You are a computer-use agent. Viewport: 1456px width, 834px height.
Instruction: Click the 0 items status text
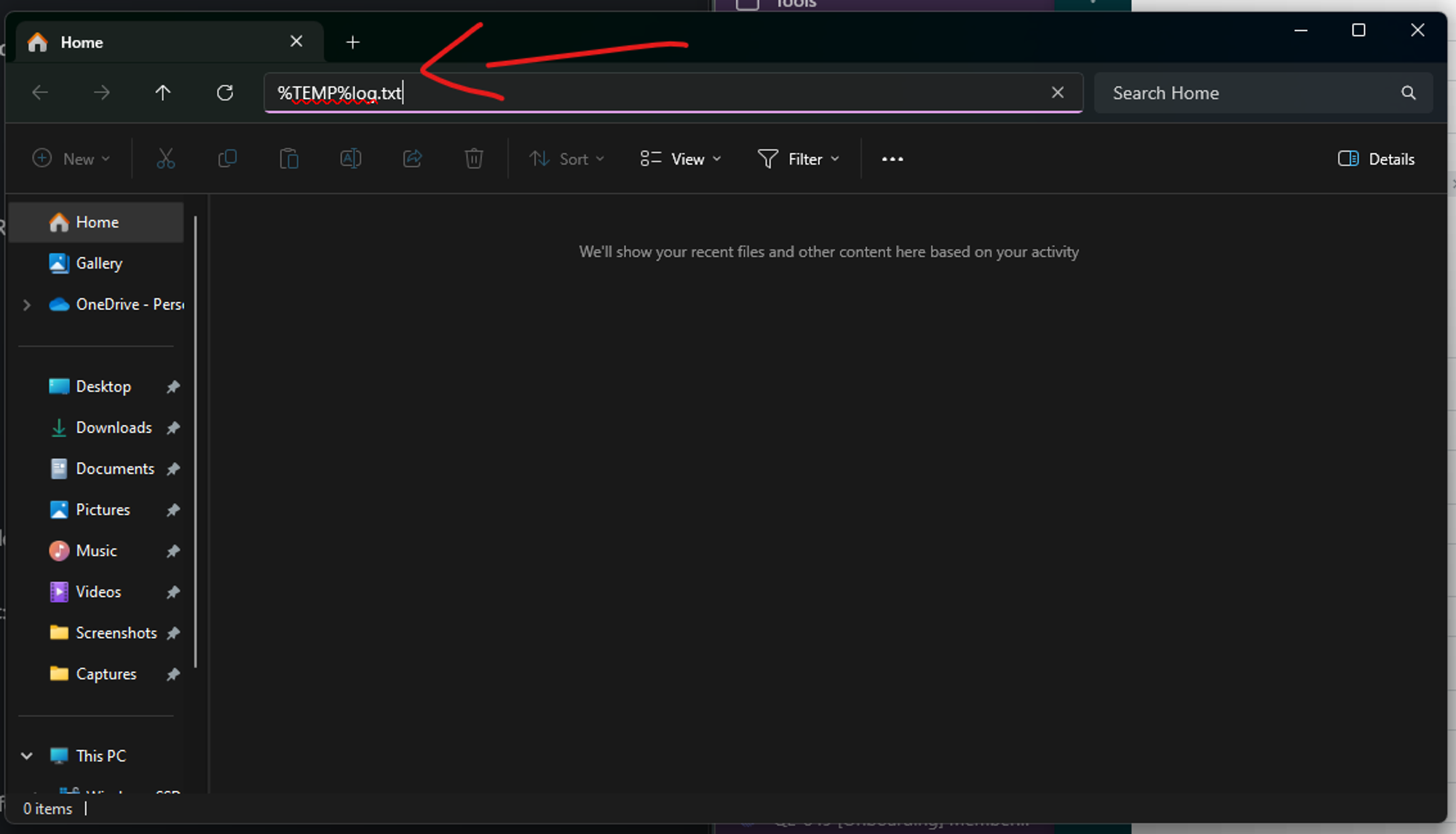tap(48, 809)
